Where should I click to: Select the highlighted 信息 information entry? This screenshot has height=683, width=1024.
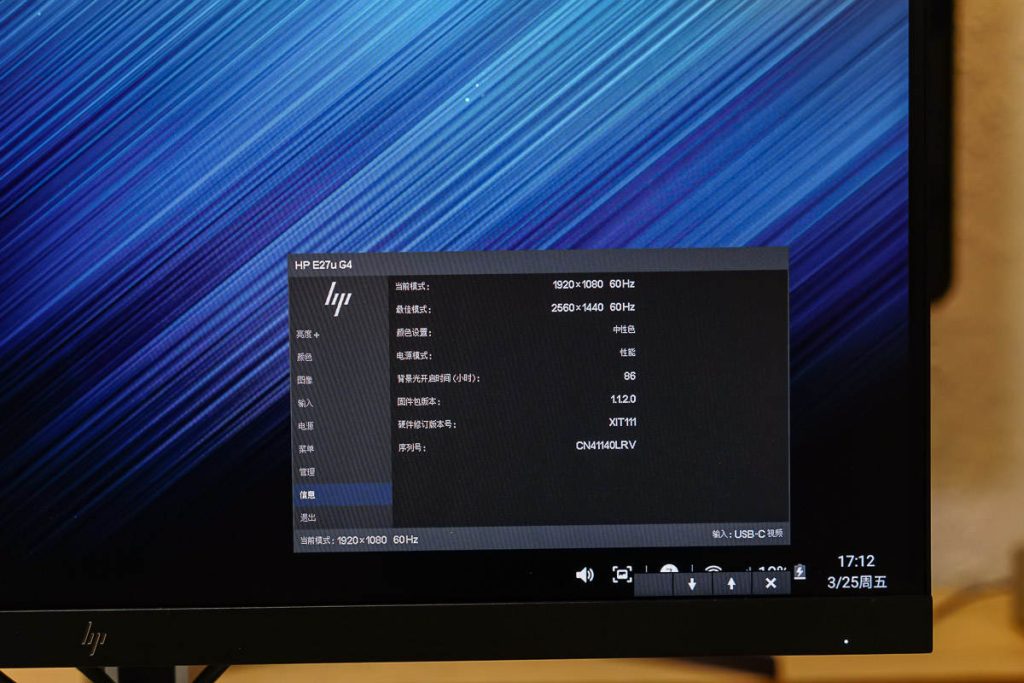(343, 494)
